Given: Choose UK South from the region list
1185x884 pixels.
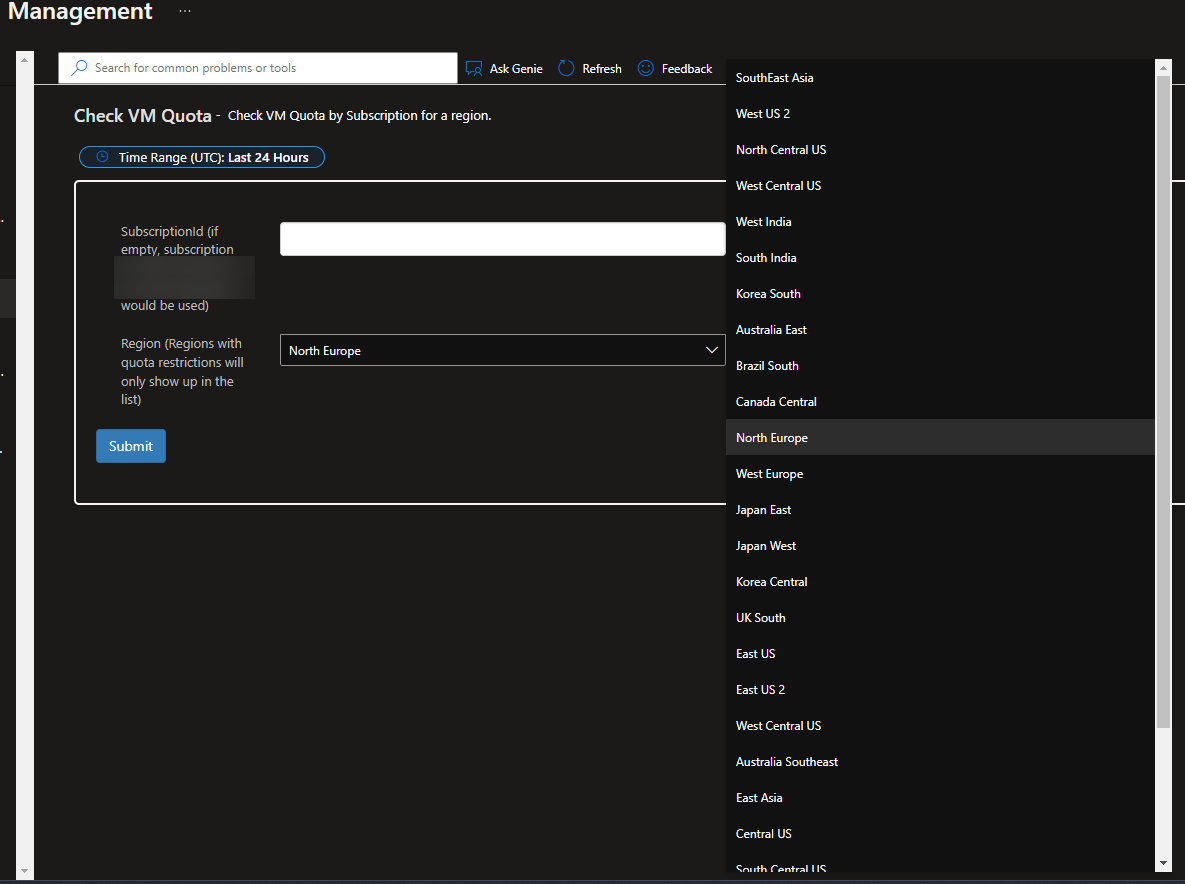Looking at the screenshot, I should (x=760, y=617).
